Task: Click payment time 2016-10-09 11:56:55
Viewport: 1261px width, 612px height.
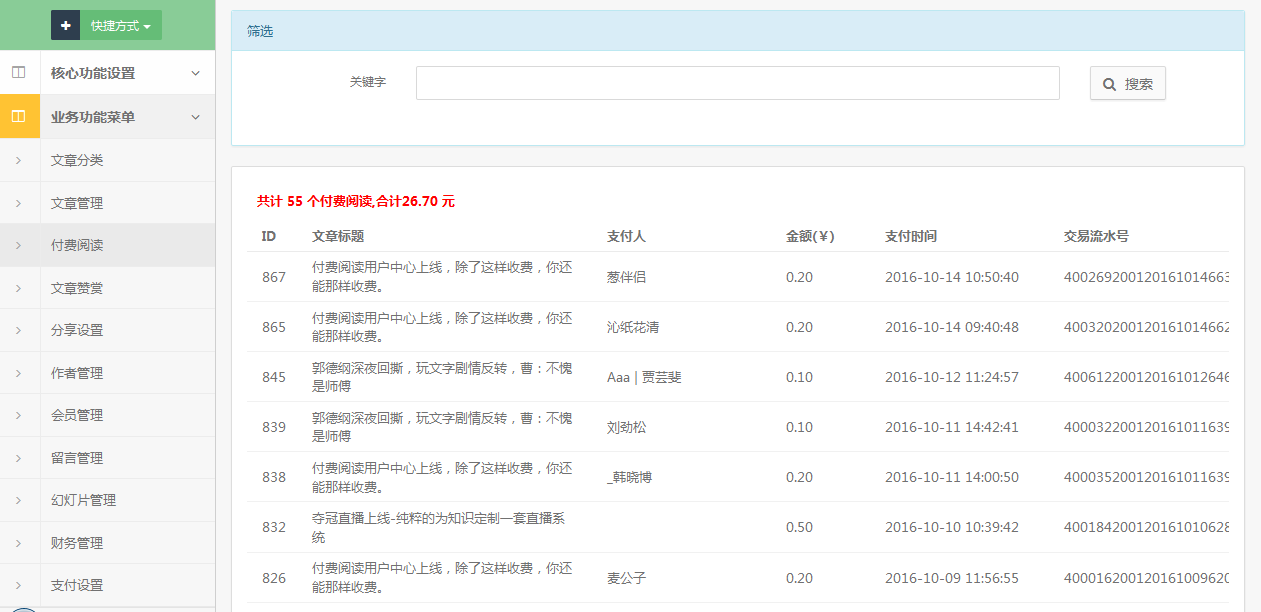Action: [952, 578]
